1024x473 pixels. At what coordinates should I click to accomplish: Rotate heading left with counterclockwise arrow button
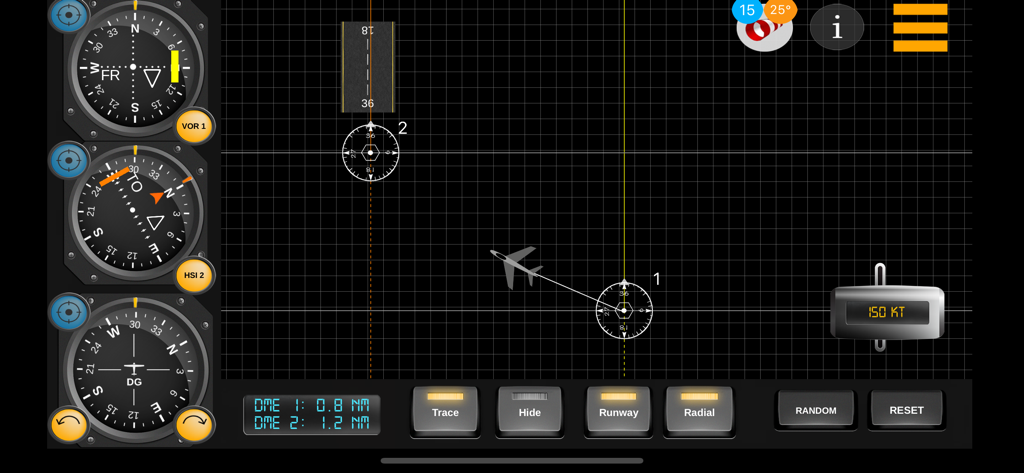pos(69,425)
